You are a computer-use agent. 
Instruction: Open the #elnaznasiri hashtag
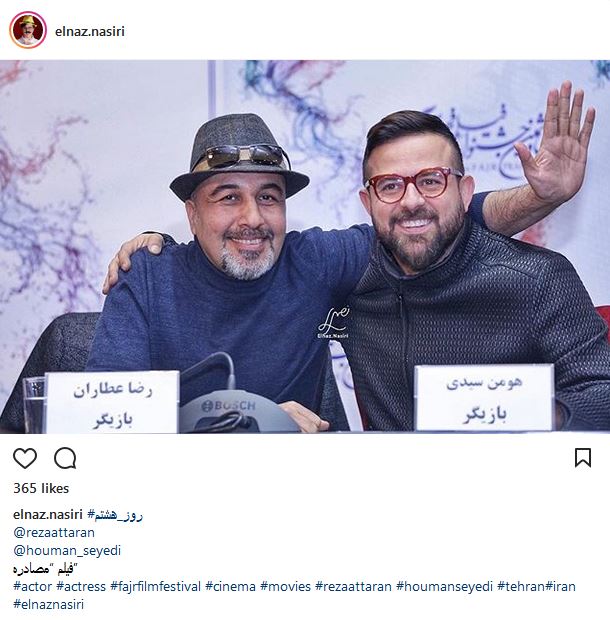(49, 604)
